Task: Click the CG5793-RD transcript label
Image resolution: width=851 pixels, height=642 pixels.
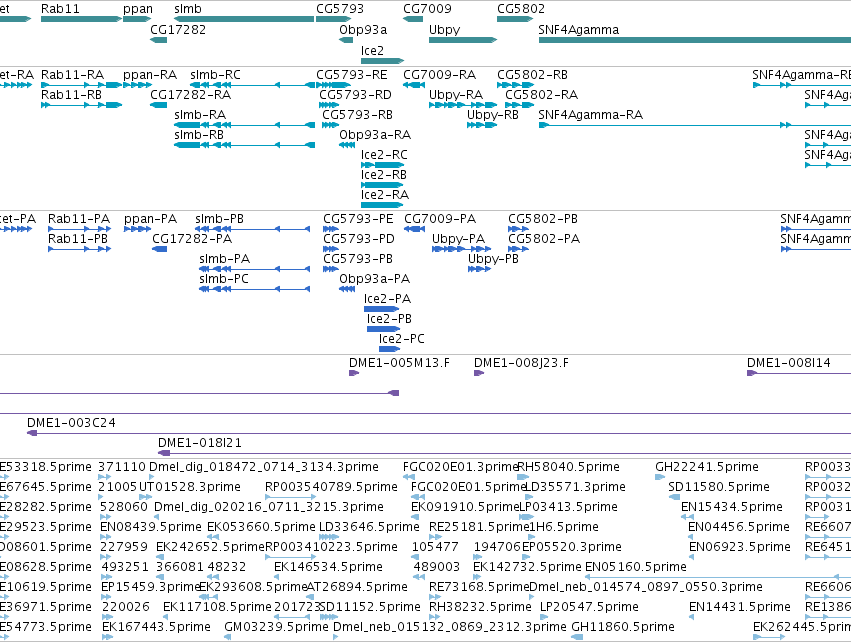Action: pyautogui.click(x=355, y=95)
